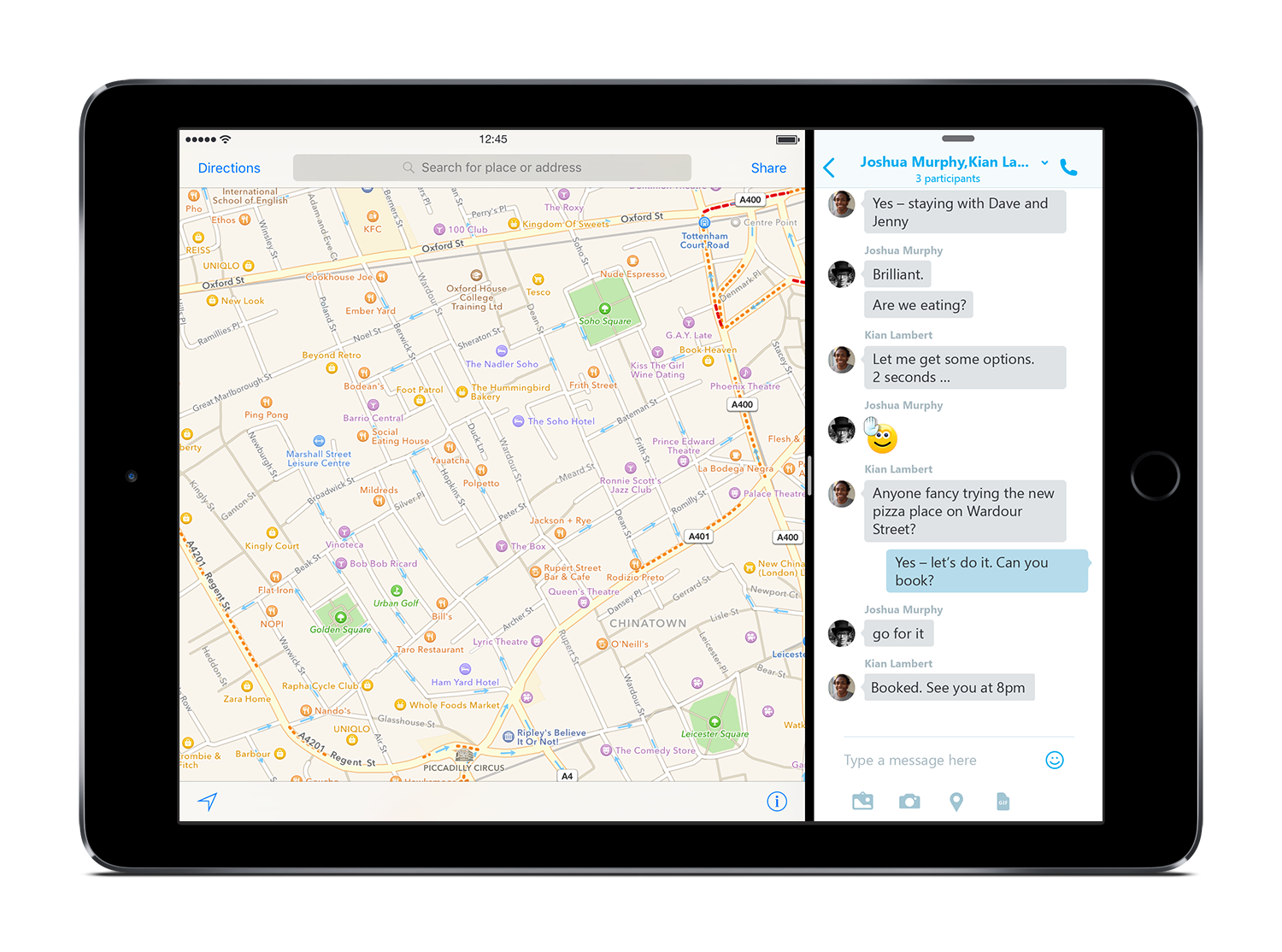Tap the "3 participants" label
Viewport: 1282px width, 952px height.
947,178
